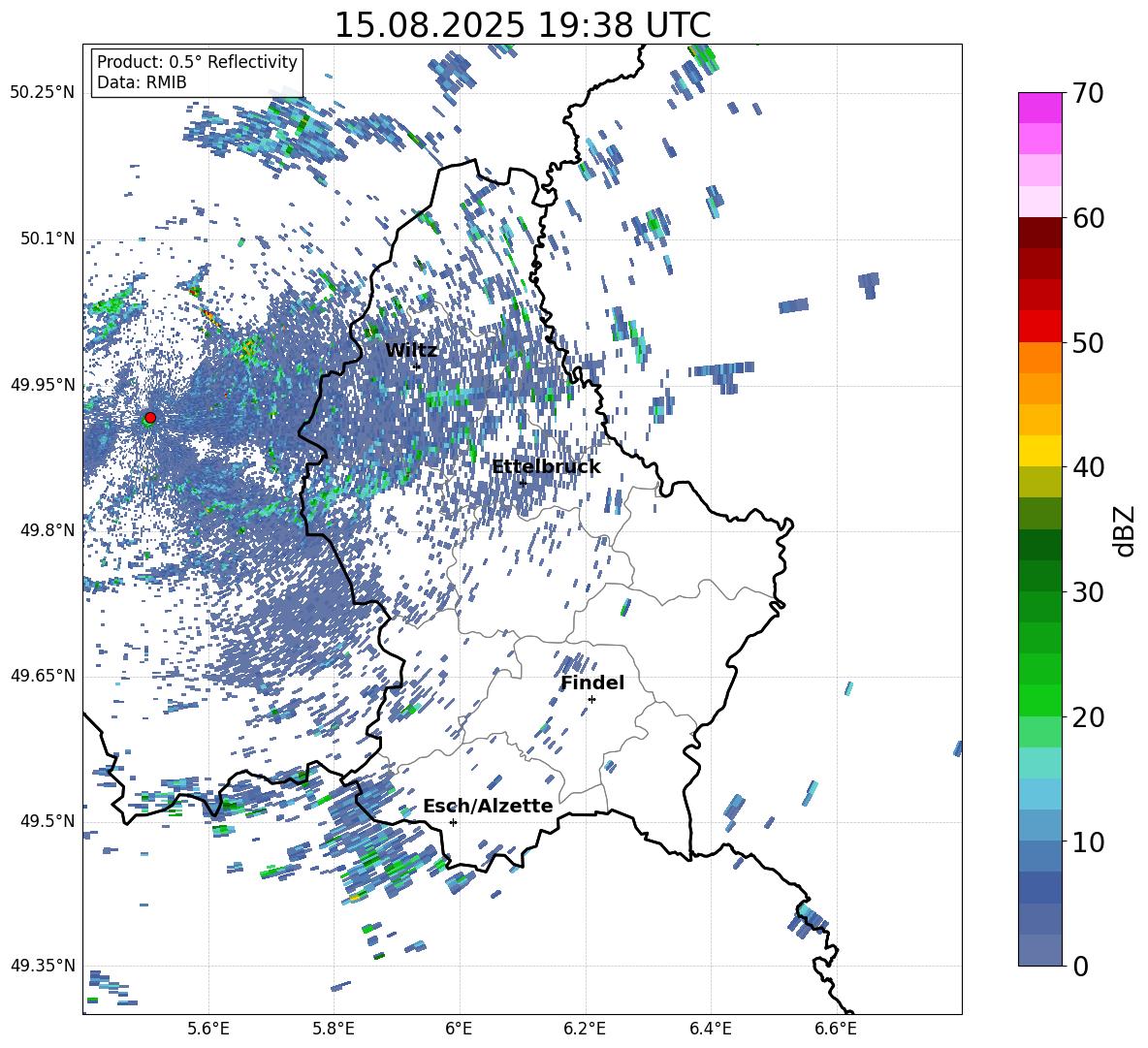This screenshot has width=1148, height=1048.
Task: Click the 49.65°N latitude label
Action: click(x=43, y=675)
